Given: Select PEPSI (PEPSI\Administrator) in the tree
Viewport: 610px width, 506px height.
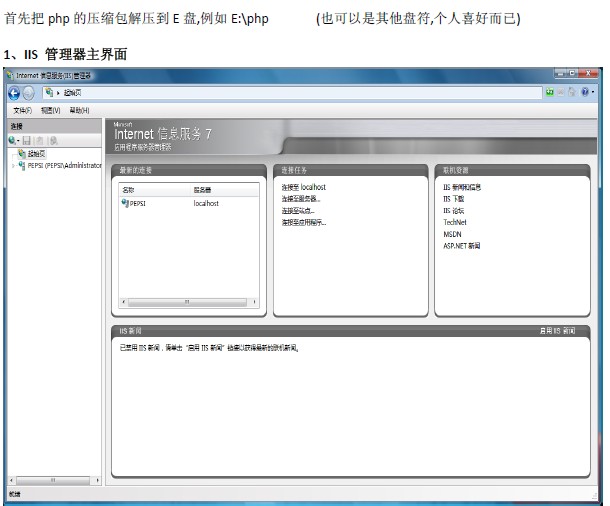Looking at the screenshot, I should [65, 166].
